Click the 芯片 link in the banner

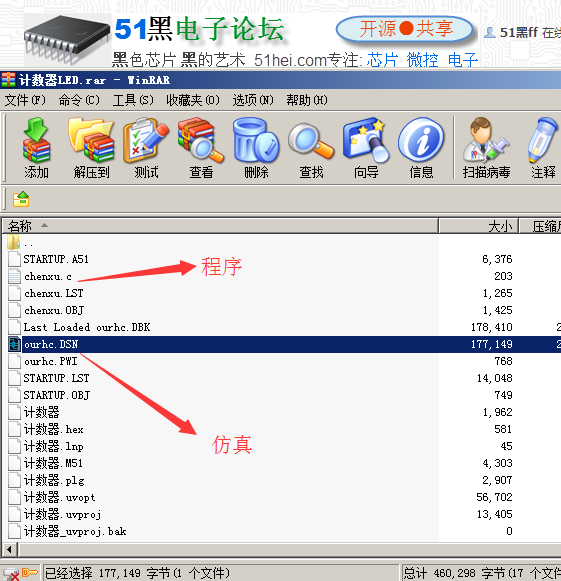(382, 60)
